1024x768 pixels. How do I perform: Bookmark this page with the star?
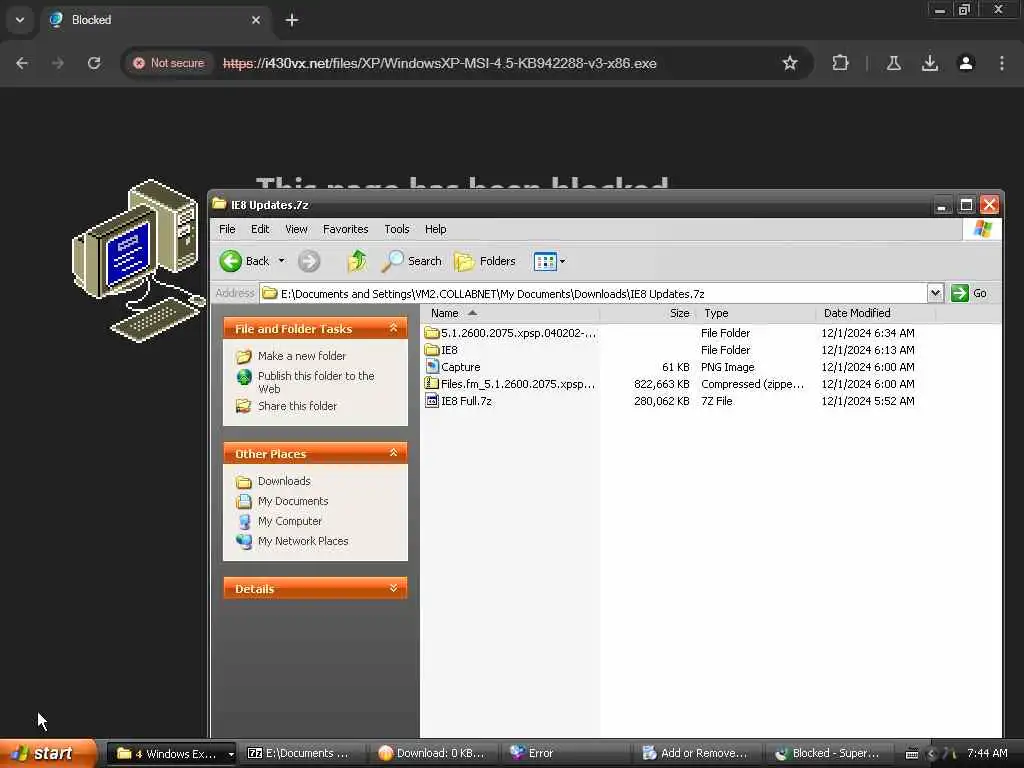[790, 63]
